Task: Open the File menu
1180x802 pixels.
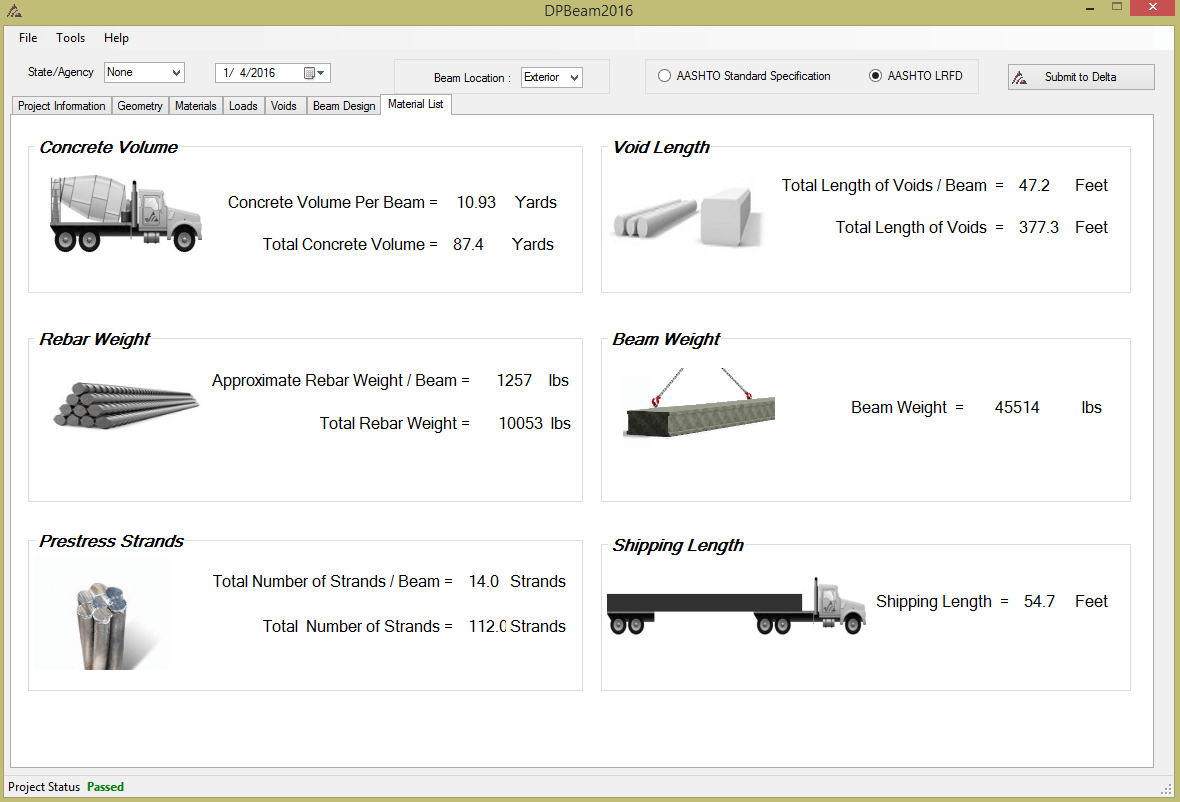Action: tap(28, 38)
